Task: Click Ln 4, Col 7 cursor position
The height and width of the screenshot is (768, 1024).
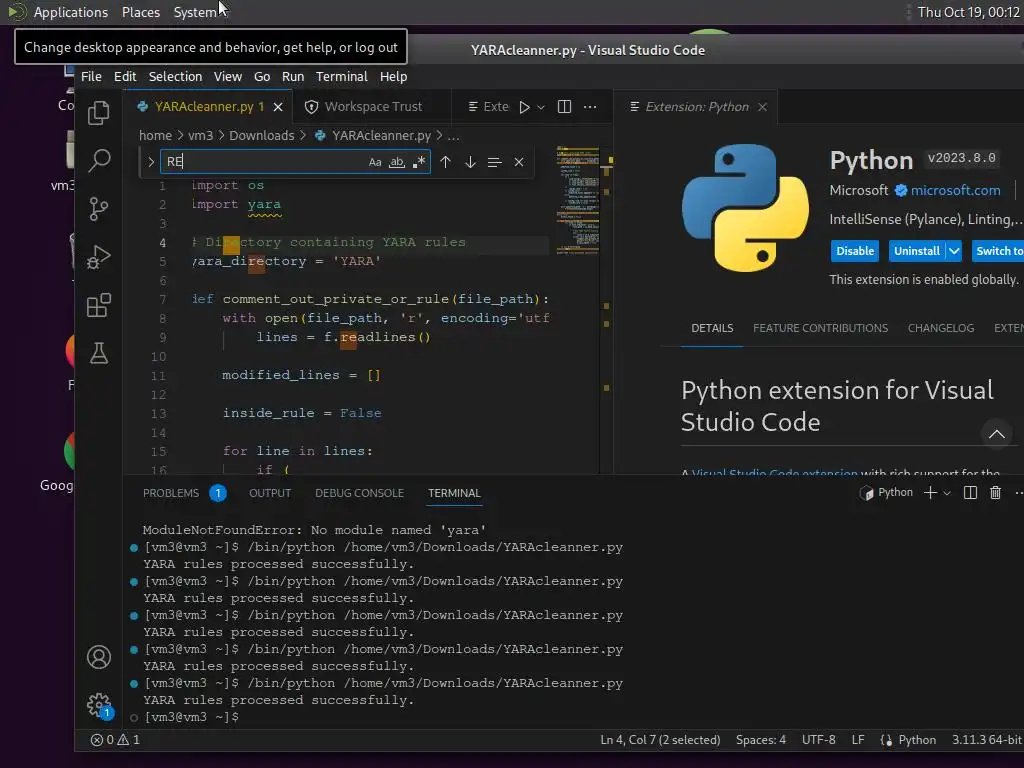Action: [660, 740]
